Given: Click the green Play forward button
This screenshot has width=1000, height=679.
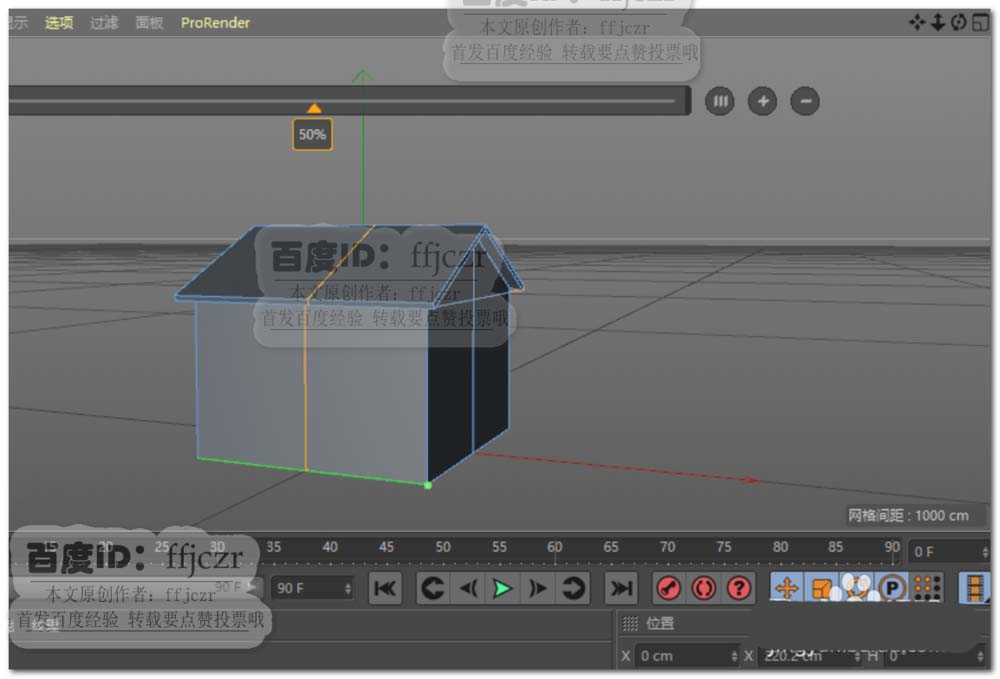Looking at the screenshot, I should [502, 588].
